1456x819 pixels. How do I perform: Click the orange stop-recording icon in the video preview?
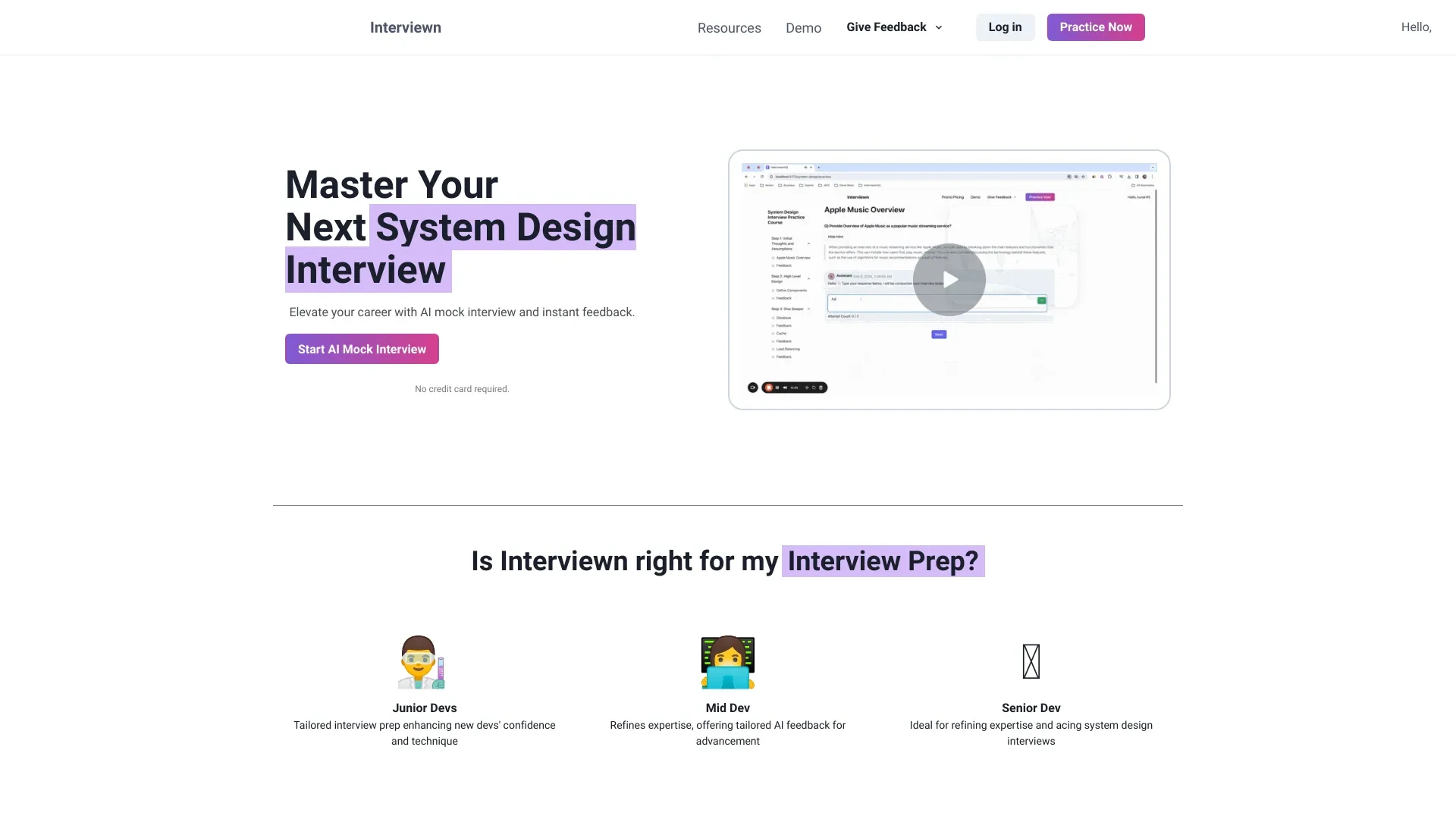click(x=769, y=388)
